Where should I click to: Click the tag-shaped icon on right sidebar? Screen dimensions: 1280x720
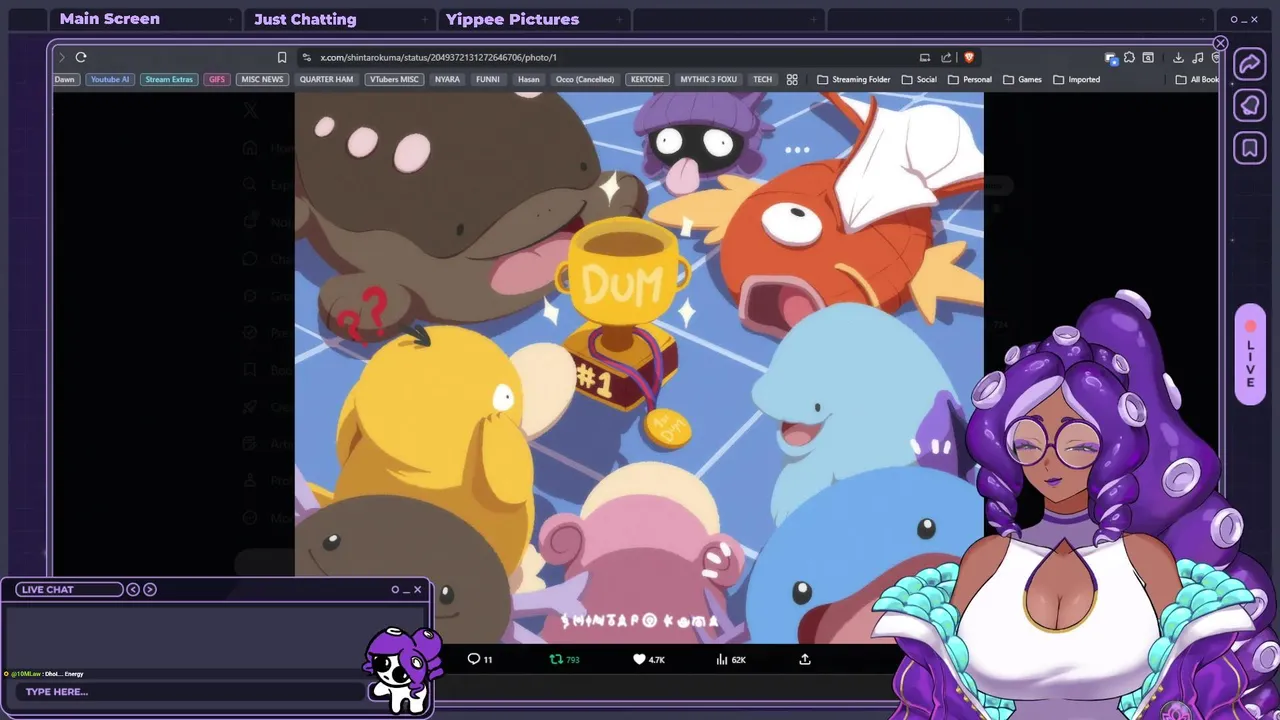click(1250, 106)
